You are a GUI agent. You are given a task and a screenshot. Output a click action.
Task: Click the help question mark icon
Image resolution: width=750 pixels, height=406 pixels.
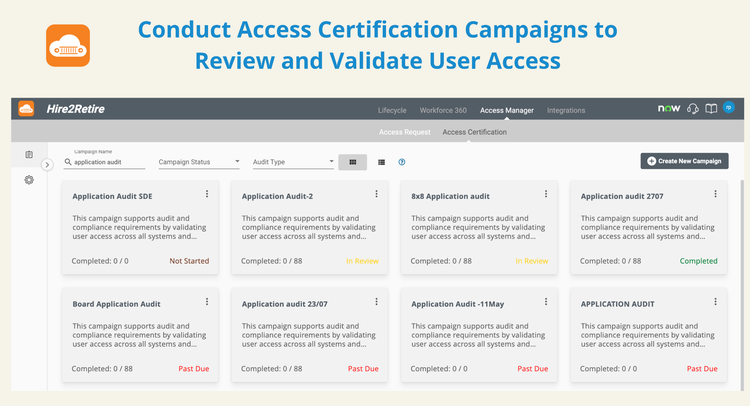pos(402,162)
